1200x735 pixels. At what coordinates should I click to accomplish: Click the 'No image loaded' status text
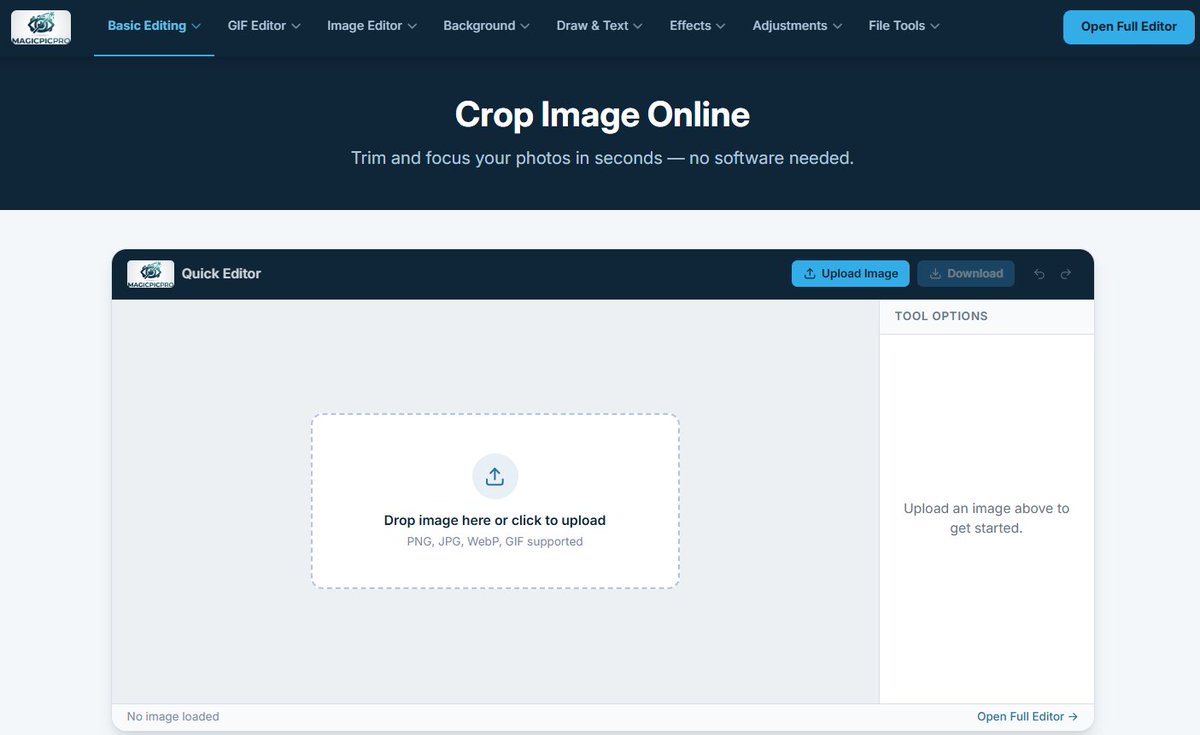point(173,717)
